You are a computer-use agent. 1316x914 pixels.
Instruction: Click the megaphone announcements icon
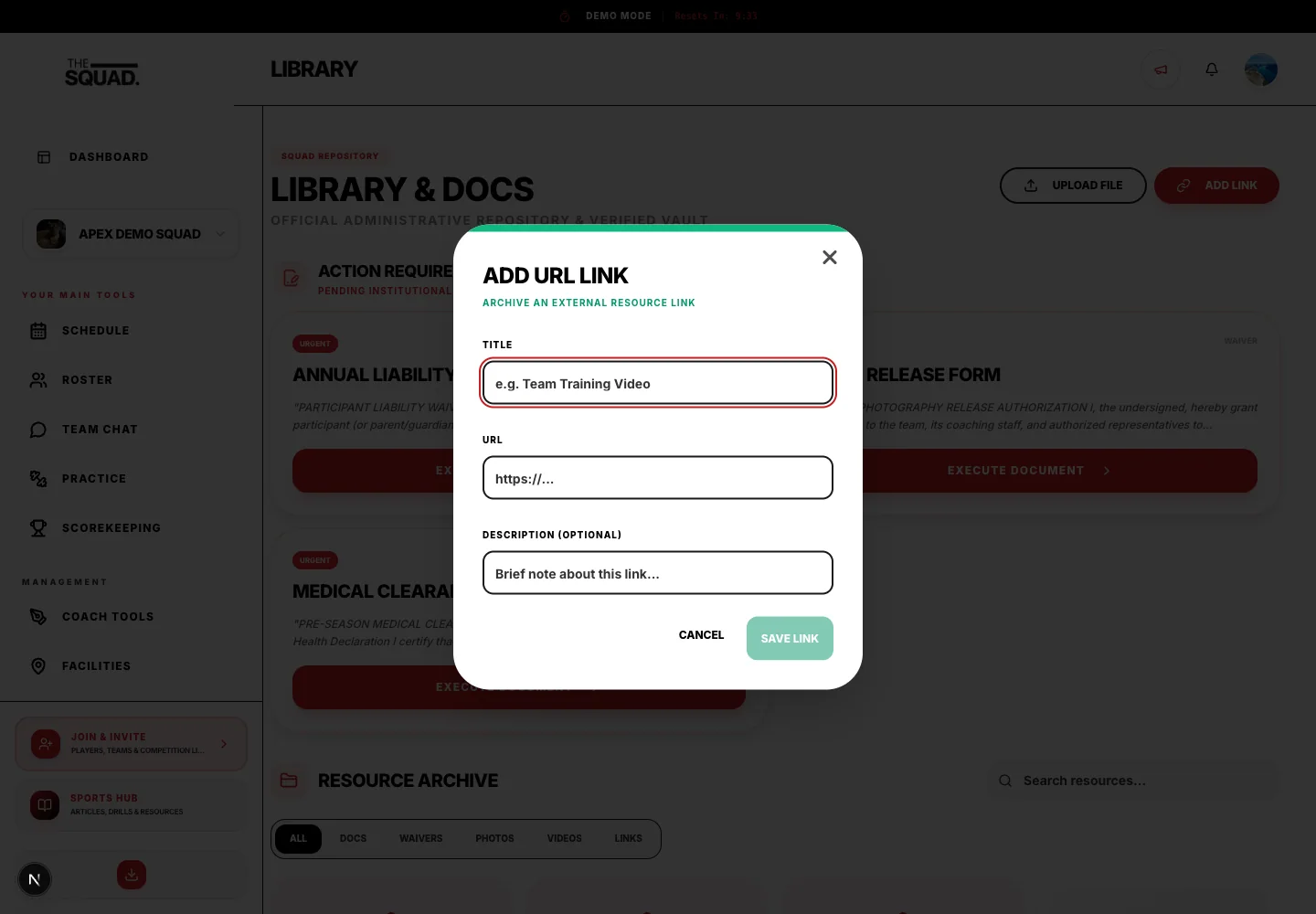pos(1161,69)
